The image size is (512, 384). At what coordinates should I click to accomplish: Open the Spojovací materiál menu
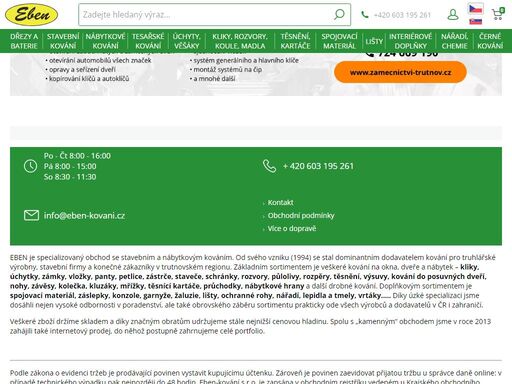pyautogui.click(x=339, y=41)
